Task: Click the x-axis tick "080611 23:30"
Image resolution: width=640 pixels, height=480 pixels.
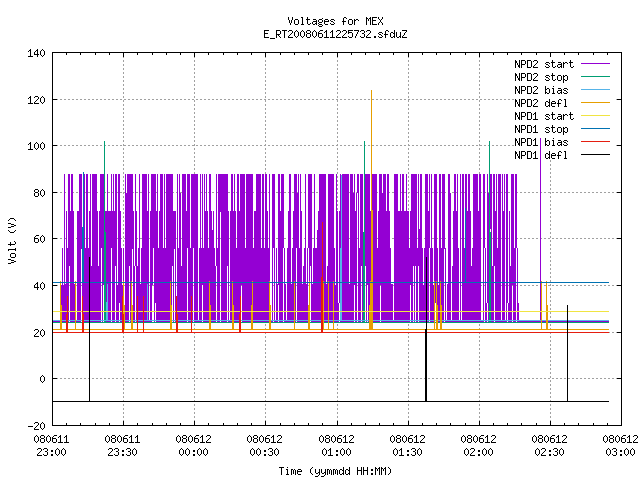Action: click(122, 446)
